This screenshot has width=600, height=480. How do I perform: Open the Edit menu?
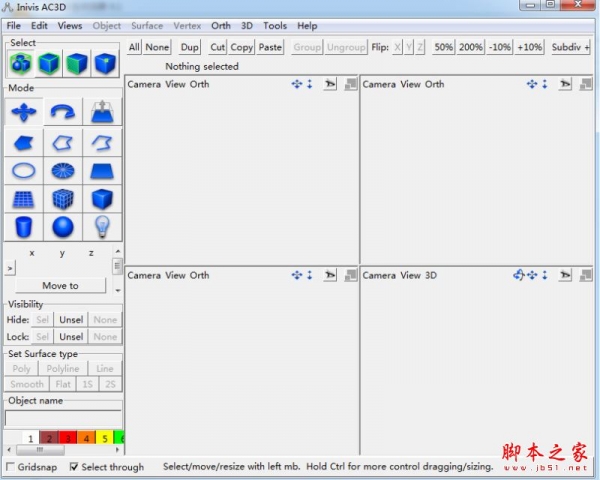tap(39, 26)
